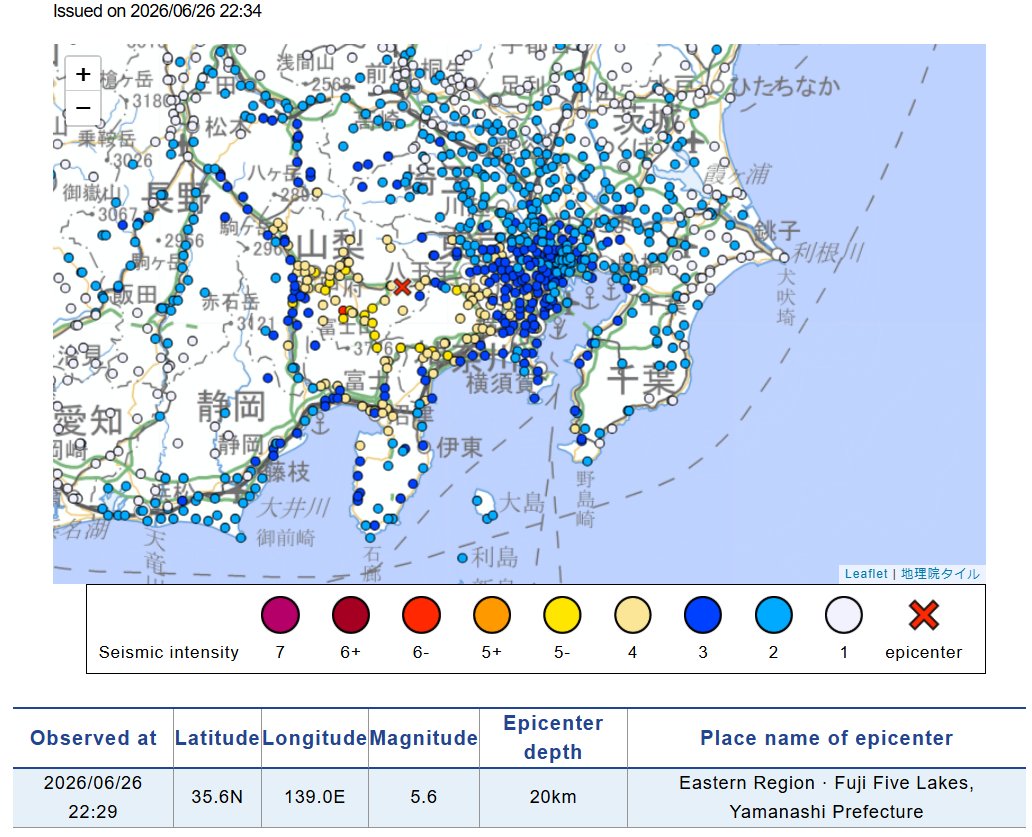Click the 静岡 label on the map

(232, 406)
